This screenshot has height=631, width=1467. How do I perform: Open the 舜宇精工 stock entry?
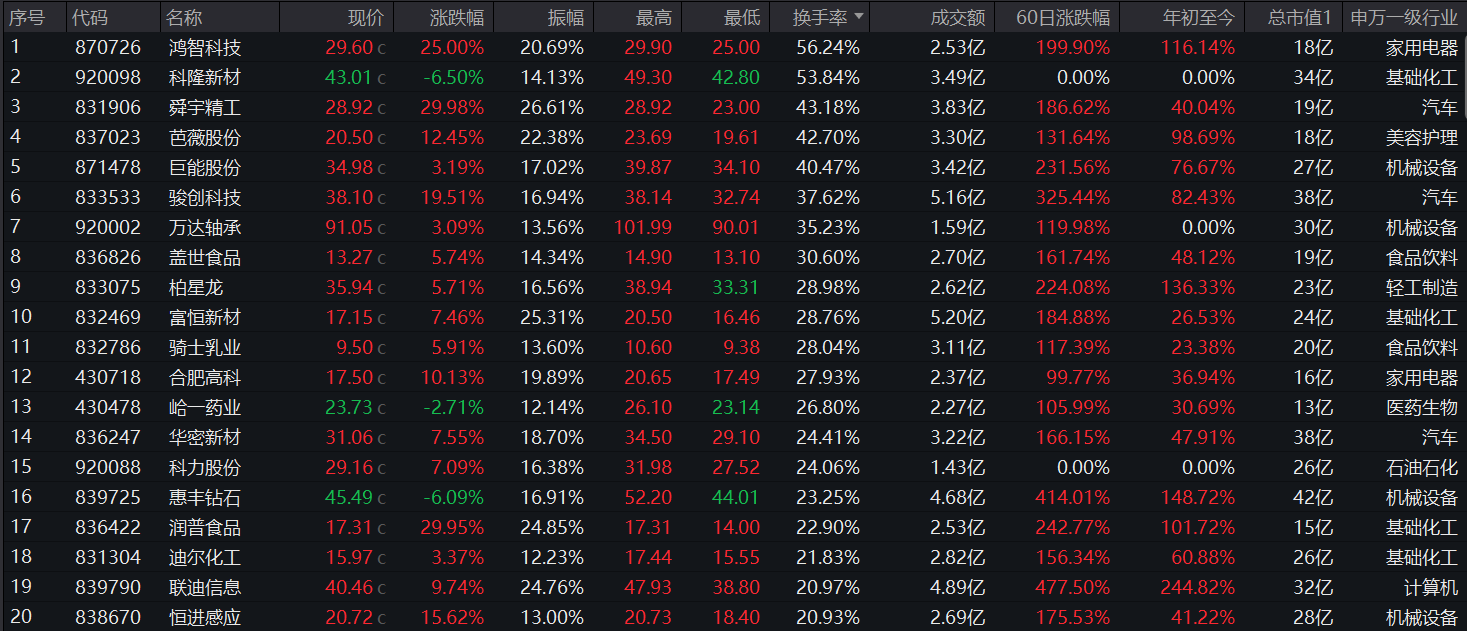click(x=205, y=107)
